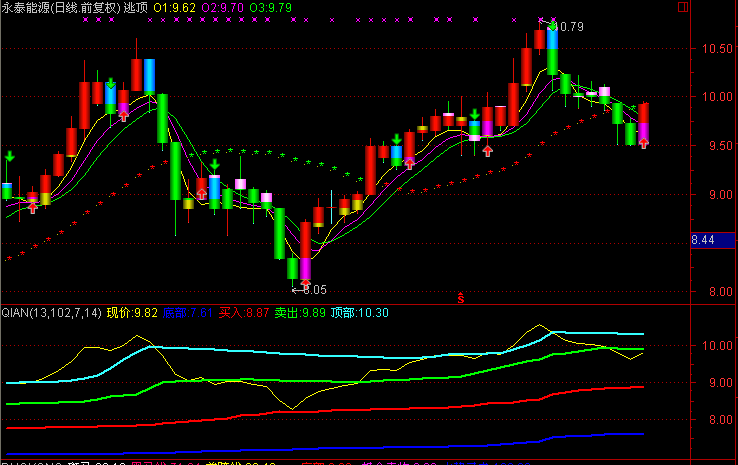This screenshot has width=738, height=465.
Task: Click the 顶部:10.30 readout
Action: pos(359,313)
